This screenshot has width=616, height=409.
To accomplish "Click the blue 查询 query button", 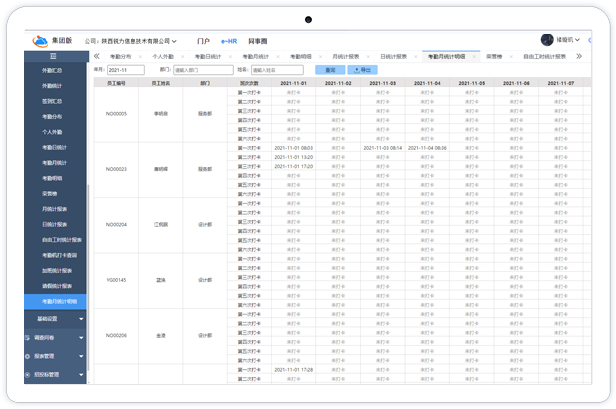I will click(330, 70).
